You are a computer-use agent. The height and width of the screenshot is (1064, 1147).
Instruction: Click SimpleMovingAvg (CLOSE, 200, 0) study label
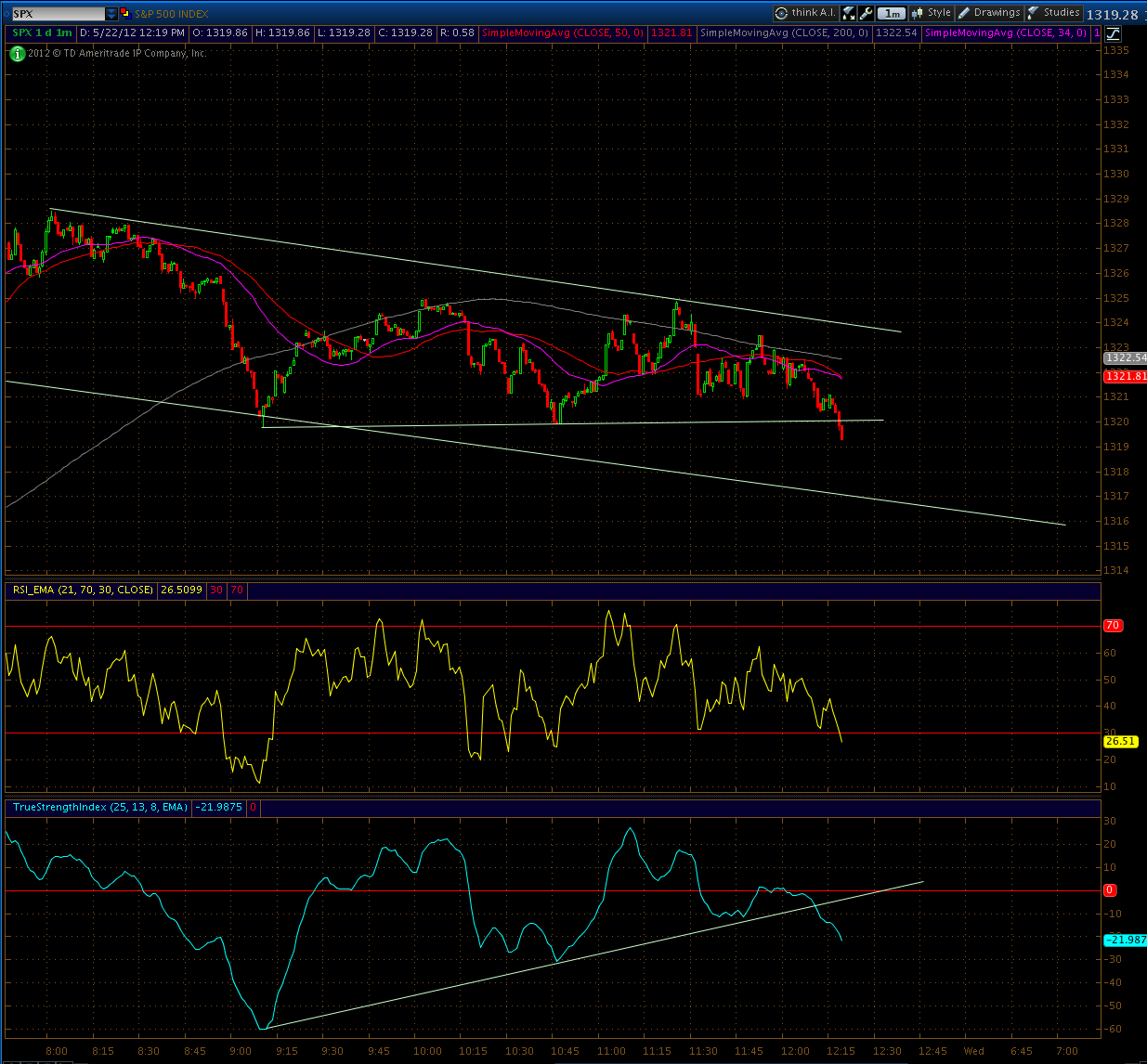tap(785, 32)
